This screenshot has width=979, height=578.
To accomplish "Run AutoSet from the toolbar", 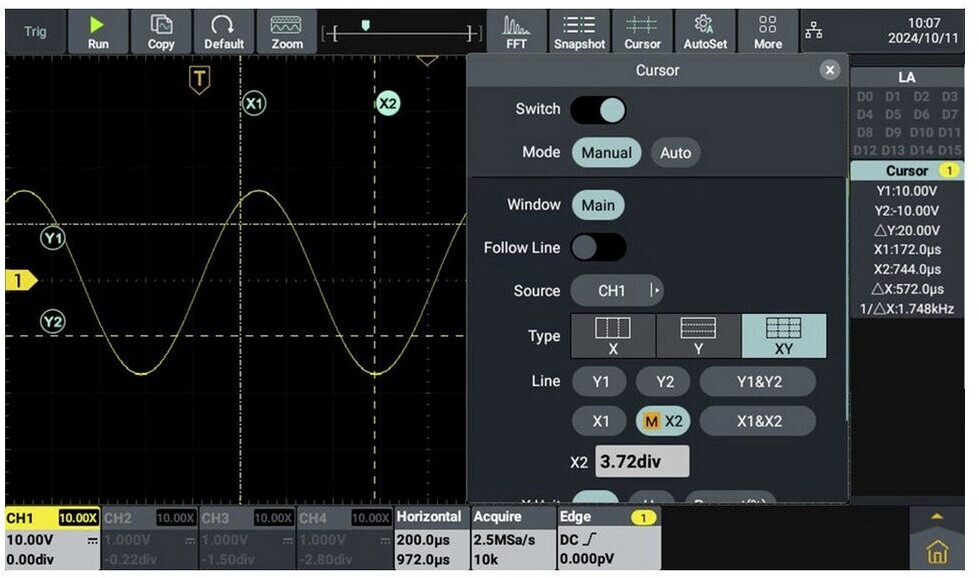I will (x=705, y=32).
